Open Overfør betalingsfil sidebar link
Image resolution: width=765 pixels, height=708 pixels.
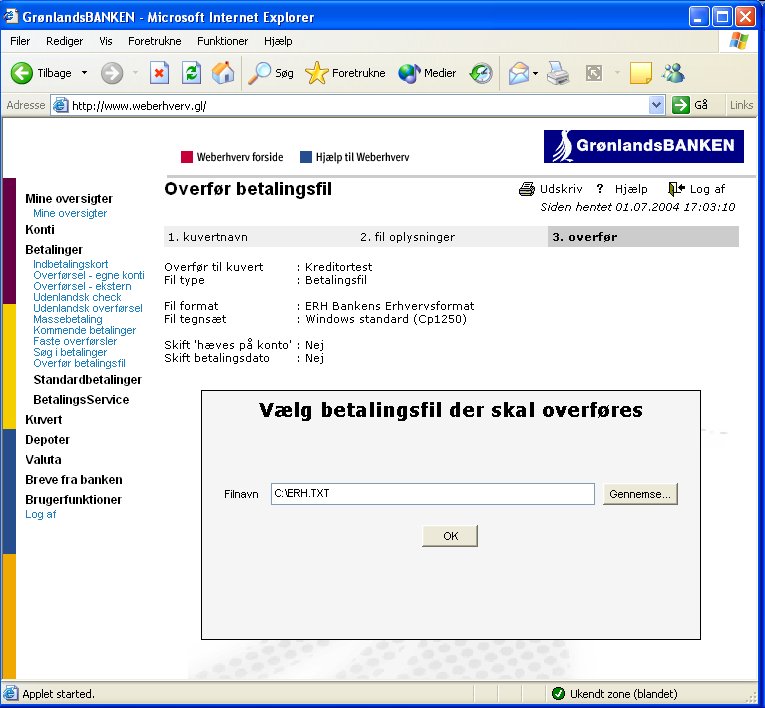80,363
